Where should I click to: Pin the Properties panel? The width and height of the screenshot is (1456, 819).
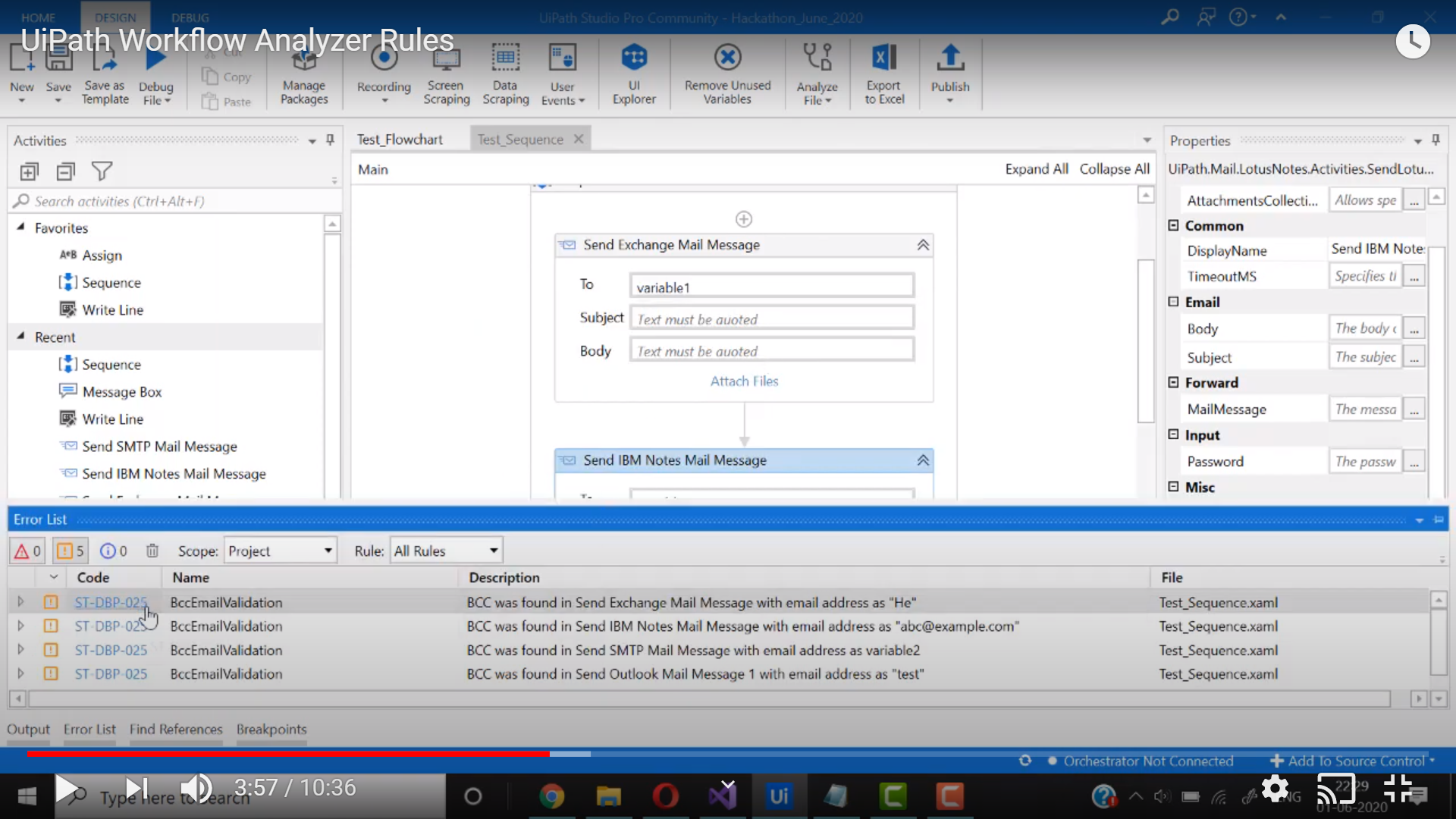pos(1436,140)
